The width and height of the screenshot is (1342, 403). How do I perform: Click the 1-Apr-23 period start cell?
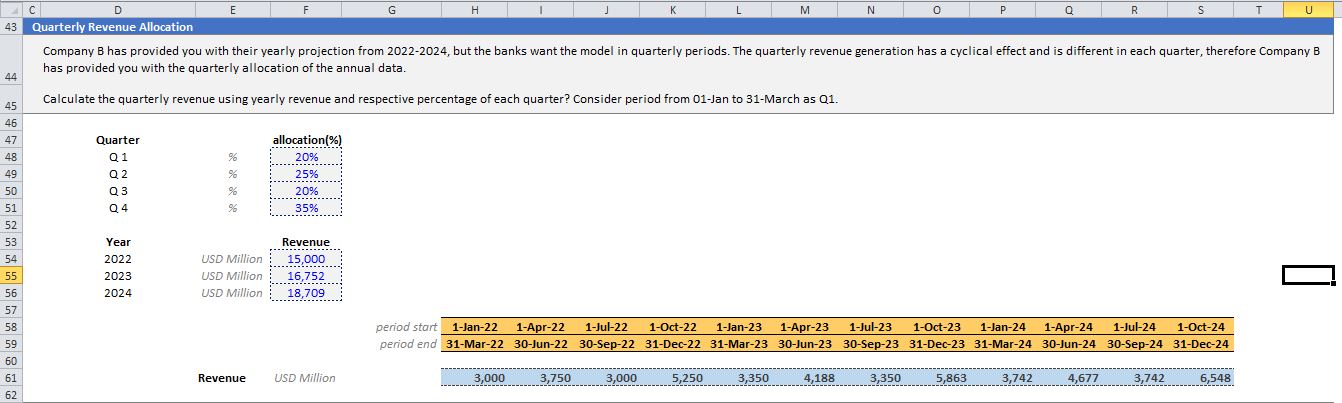point(805,327)
